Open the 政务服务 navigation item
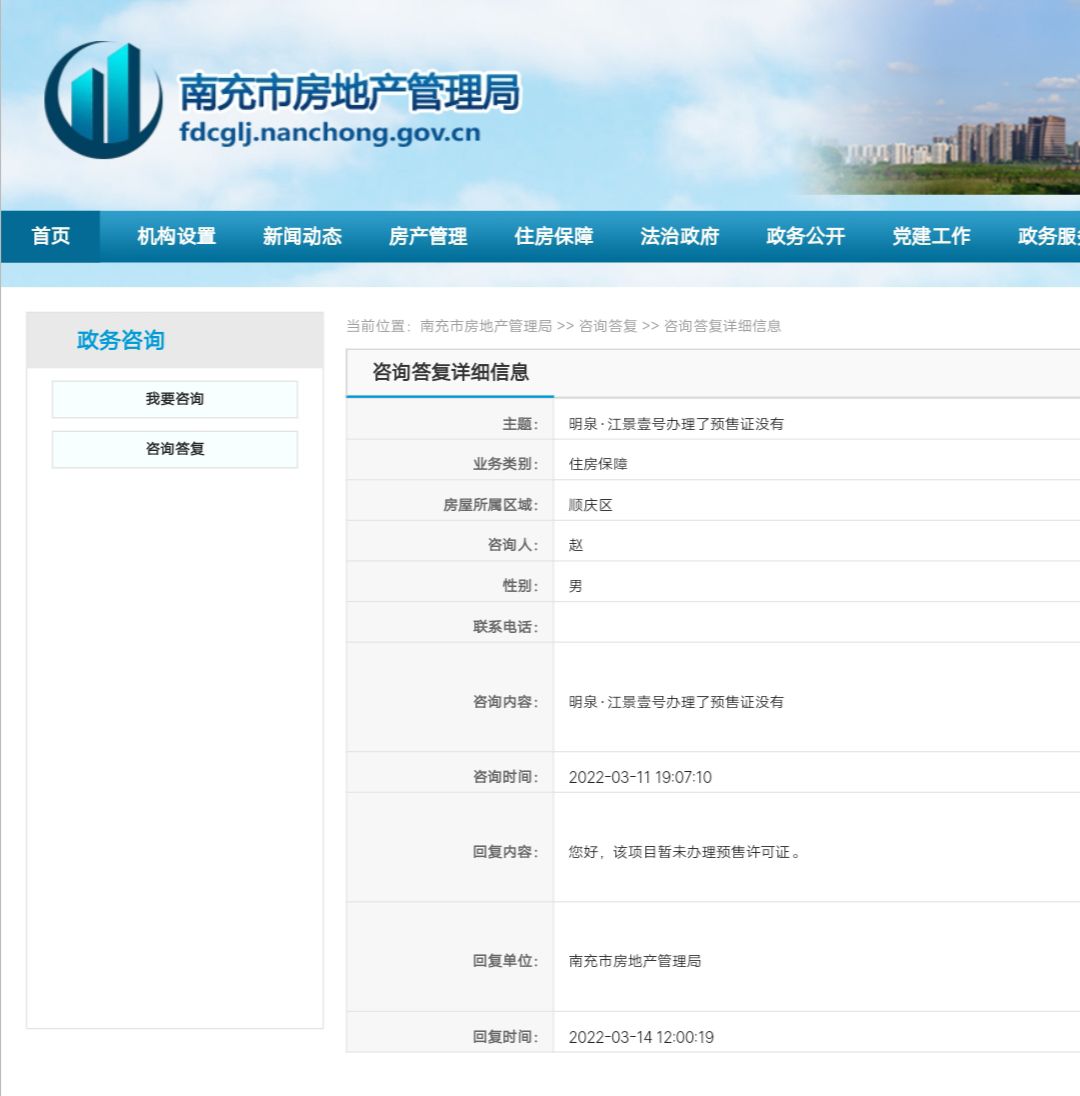The width and height of the screenshot is (1080, 1096). coord(1048,236)
